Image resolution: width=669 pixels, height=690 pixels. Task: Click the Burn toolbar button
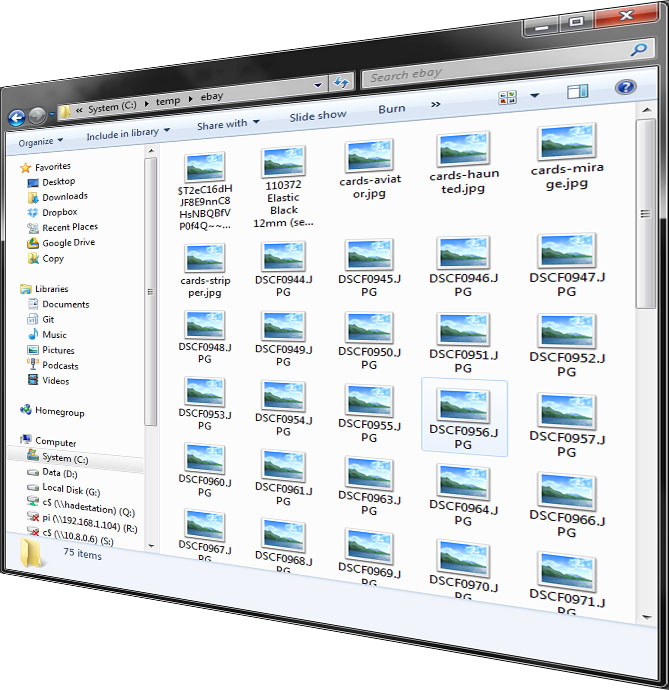pyautogui.click(x=391, y=108)
